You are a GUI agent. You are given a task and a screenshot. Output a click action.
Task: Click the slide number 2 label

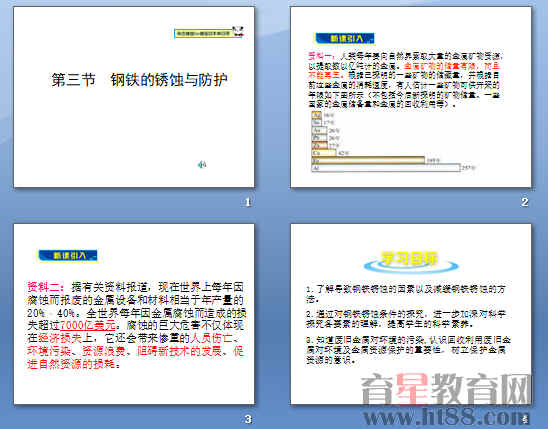[525, 202]
